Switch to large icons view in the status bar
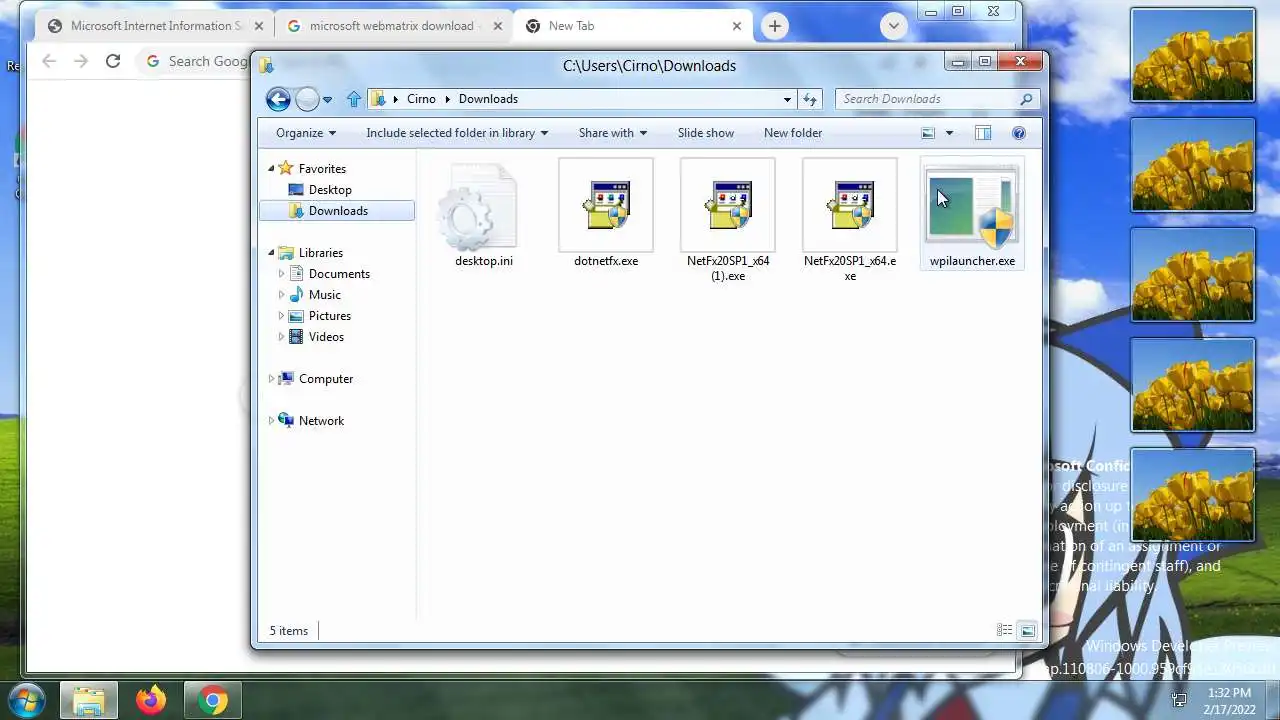The height and width of the screenshot is (720, 1280). [1027, 630]
